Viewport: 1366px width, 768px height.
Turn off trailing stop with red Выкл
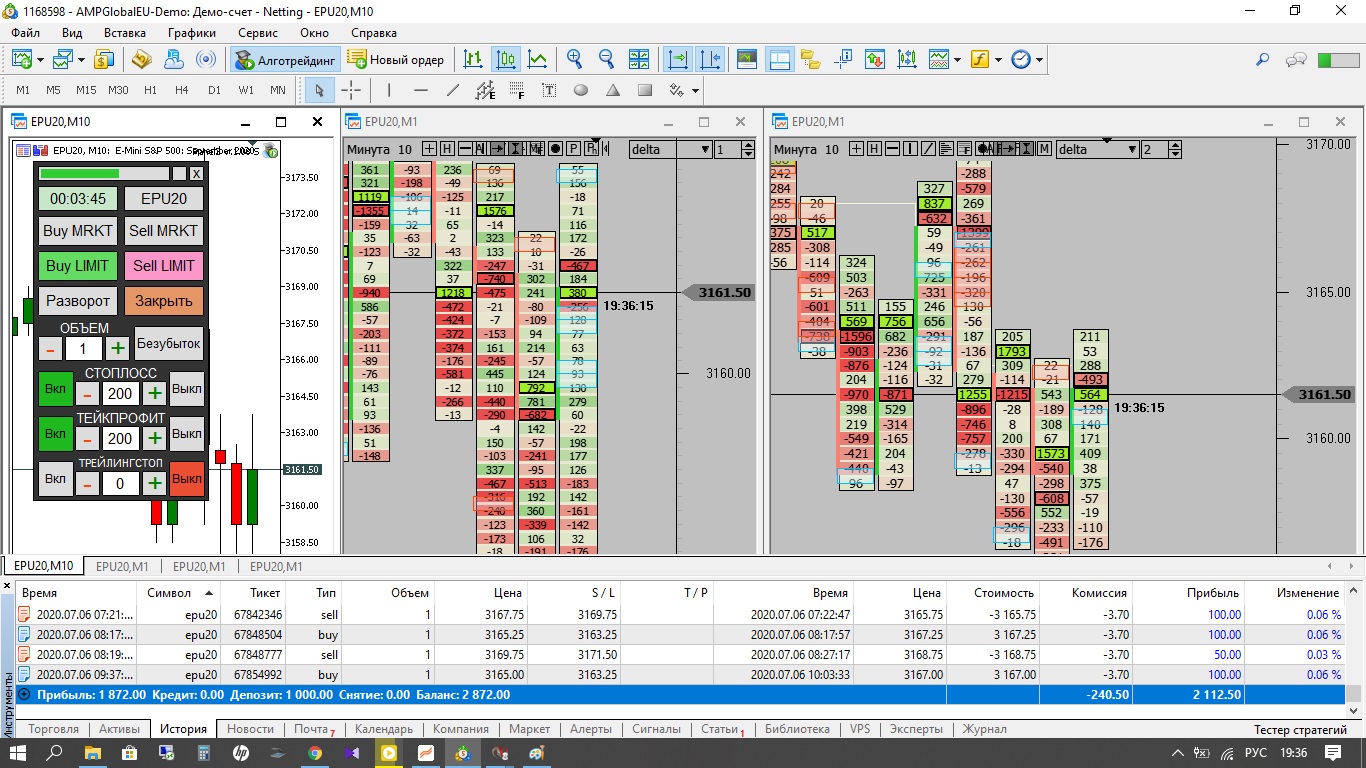point(187,479)
